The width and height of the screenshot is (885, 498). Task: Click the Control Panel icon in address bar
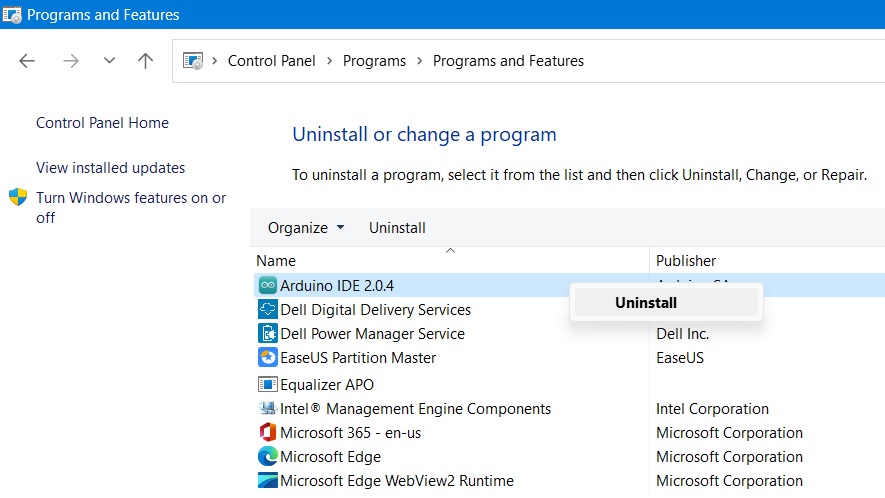click(x=193, y=60)
